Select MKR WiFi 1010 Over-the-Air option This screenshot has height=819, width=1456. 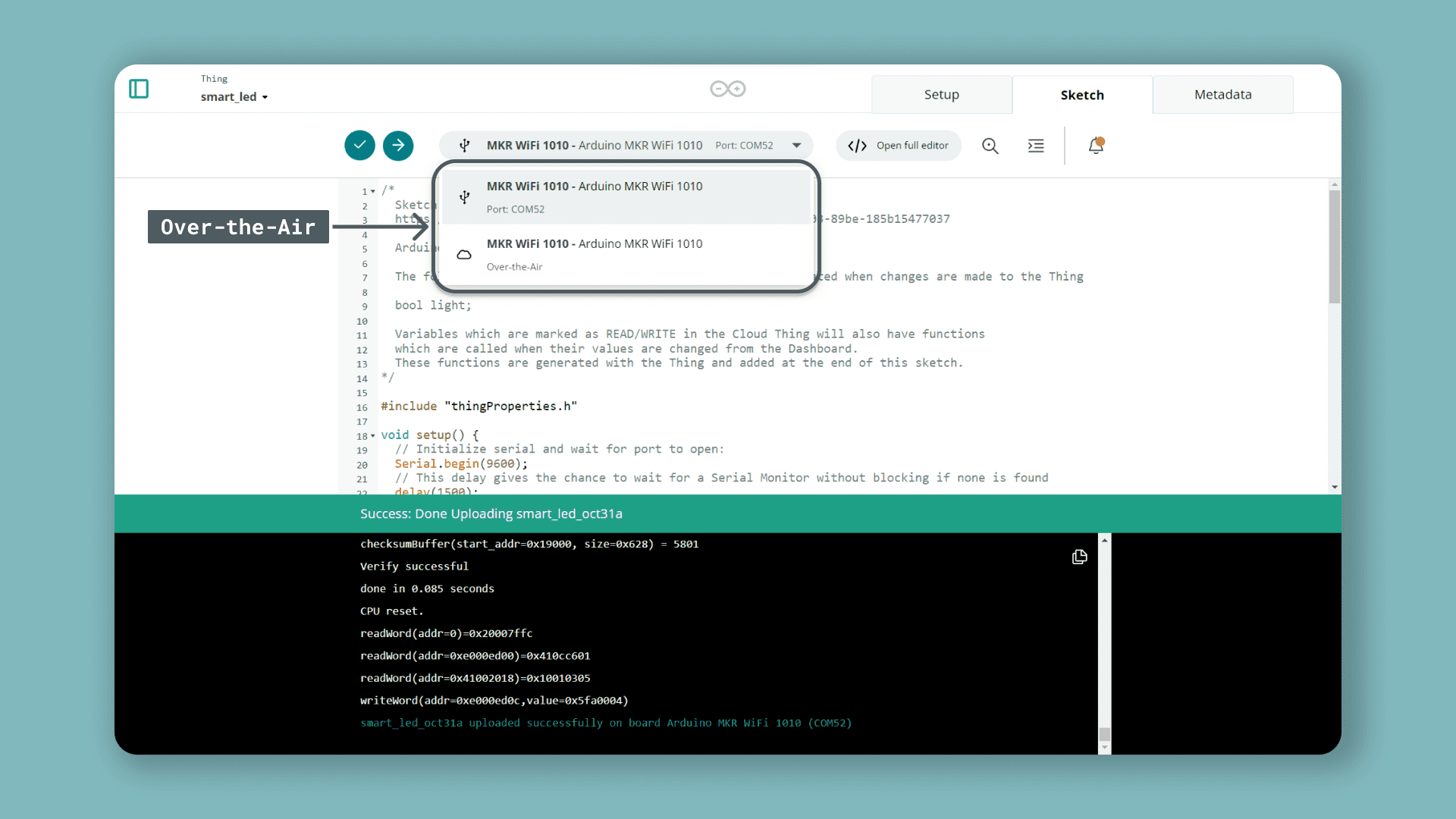[x=626, y=254]
